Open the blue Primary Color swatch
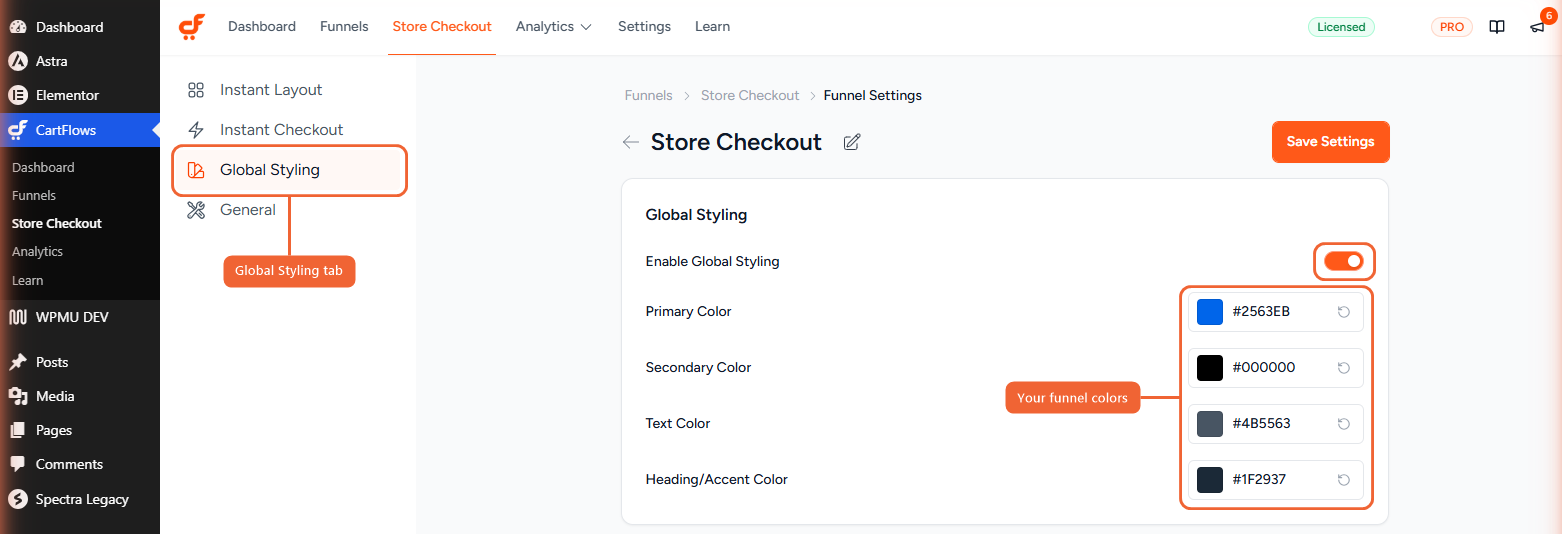The width and height of the screenshot is (1562, 534). (1210, 312)
